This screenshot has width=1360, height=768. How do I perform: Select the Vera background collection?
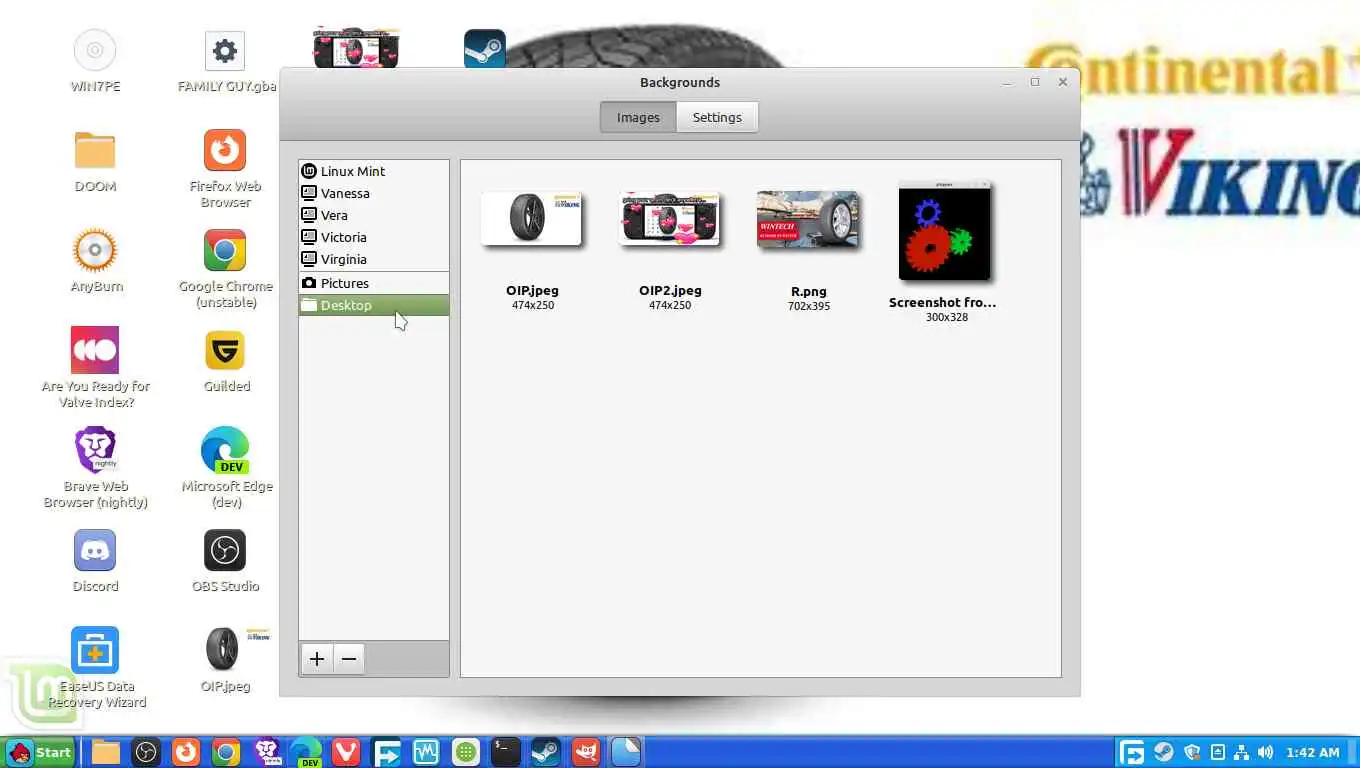pyautogui.click(x=373, y=215)
